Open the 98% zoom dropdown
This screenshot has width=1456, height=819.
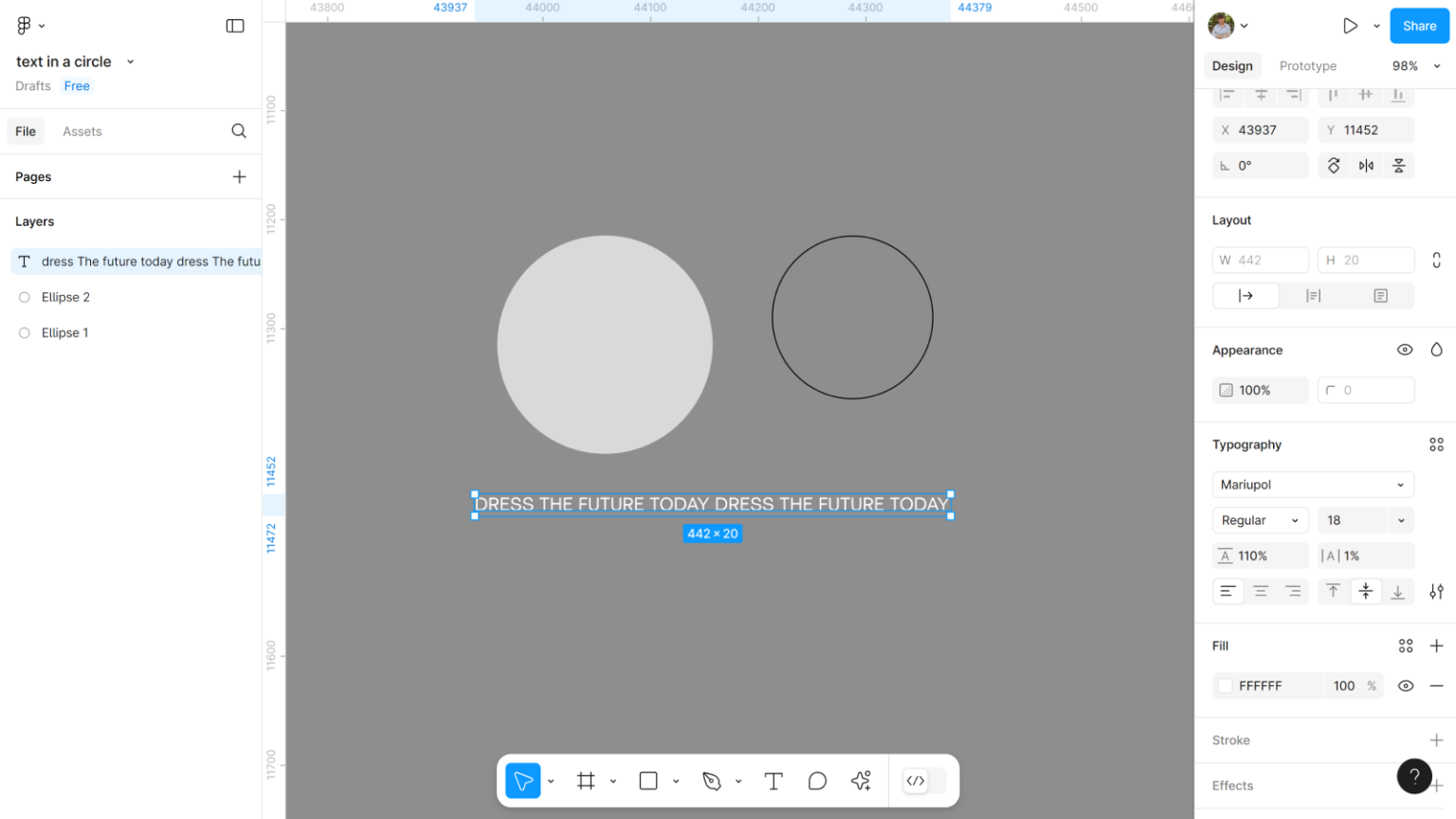pos(1416,66)
